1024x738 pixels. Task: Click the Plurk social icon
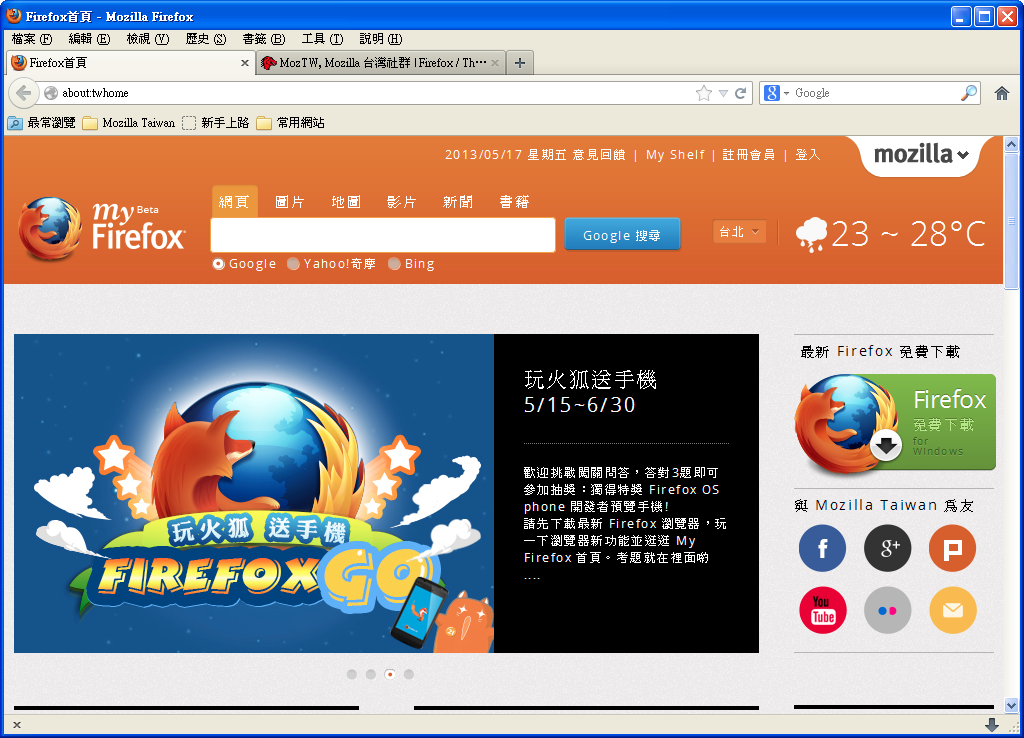952,548
